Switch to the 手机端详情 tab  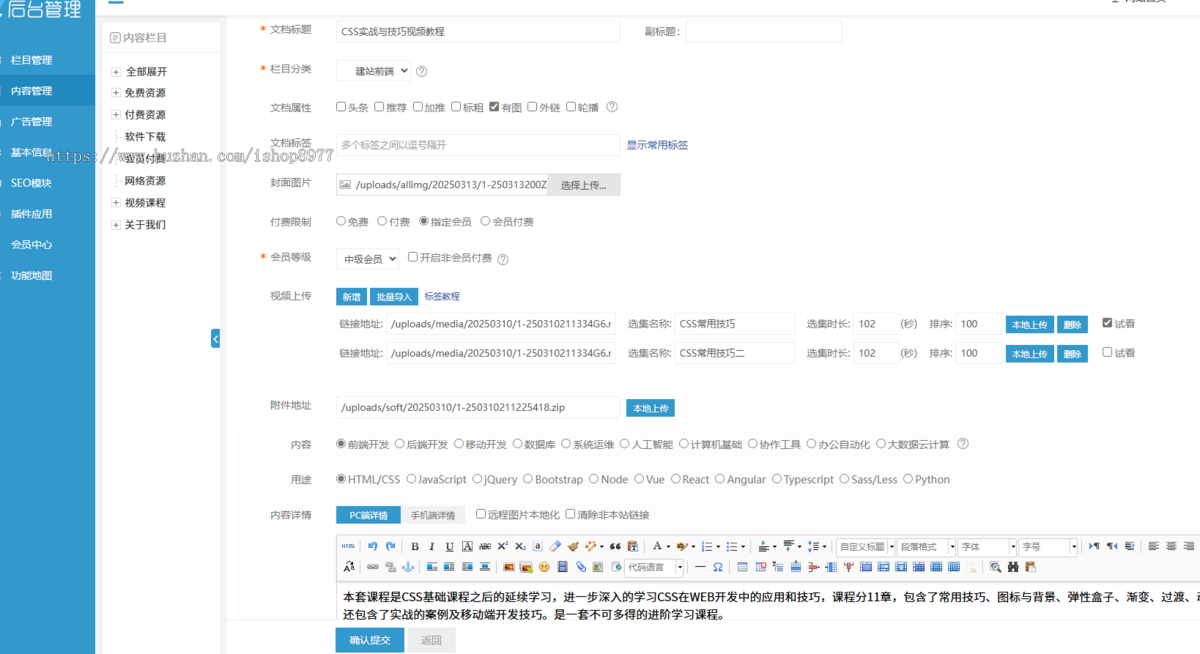click(433, 515)
